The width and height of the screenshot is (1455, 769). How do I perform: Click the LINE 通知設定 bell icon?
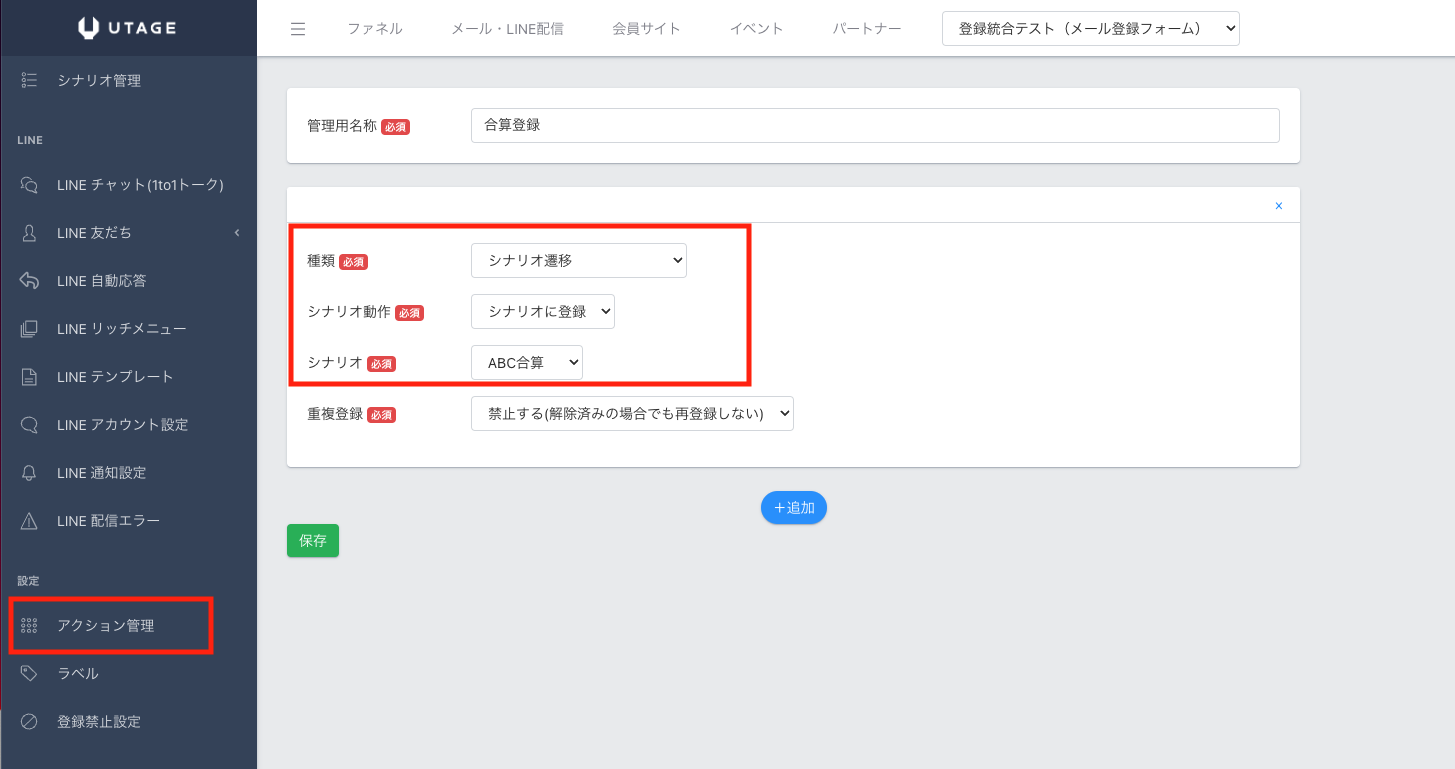click(x=29, y=473)
